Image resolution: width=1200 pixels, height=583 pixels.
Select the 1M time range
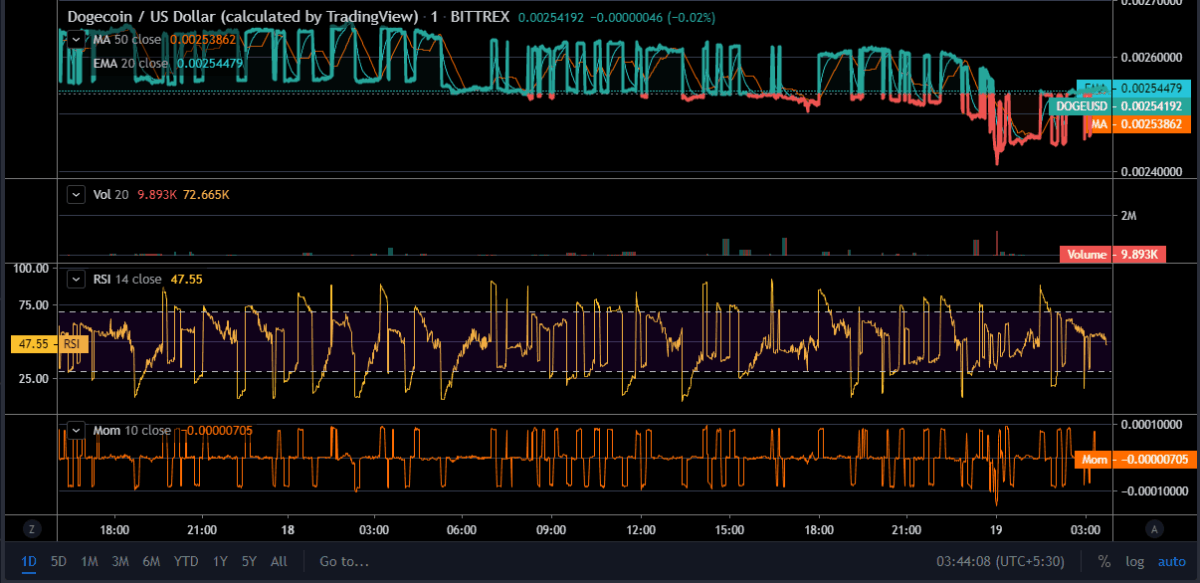point(89,561)
